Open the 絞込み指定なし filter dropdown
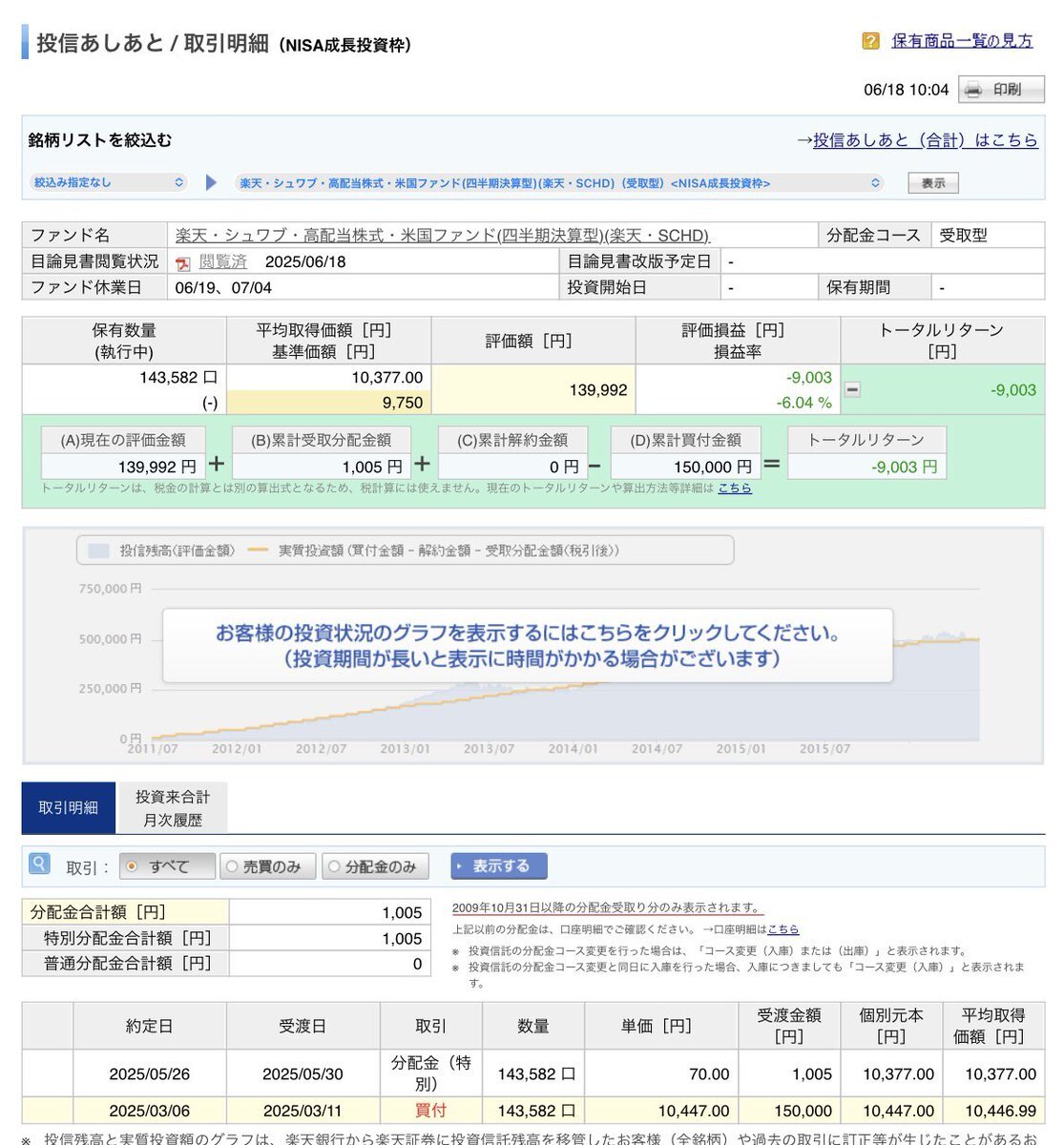The width and height of the screenshot is (1064, 1145). click(109, 182)
